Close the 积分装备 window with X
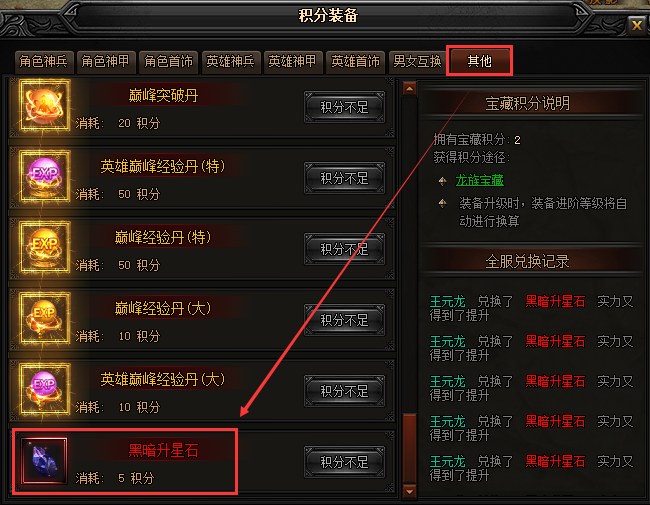The width and height of the screenshot is (650, 505). pyautogui.click(x=636, y=26)
